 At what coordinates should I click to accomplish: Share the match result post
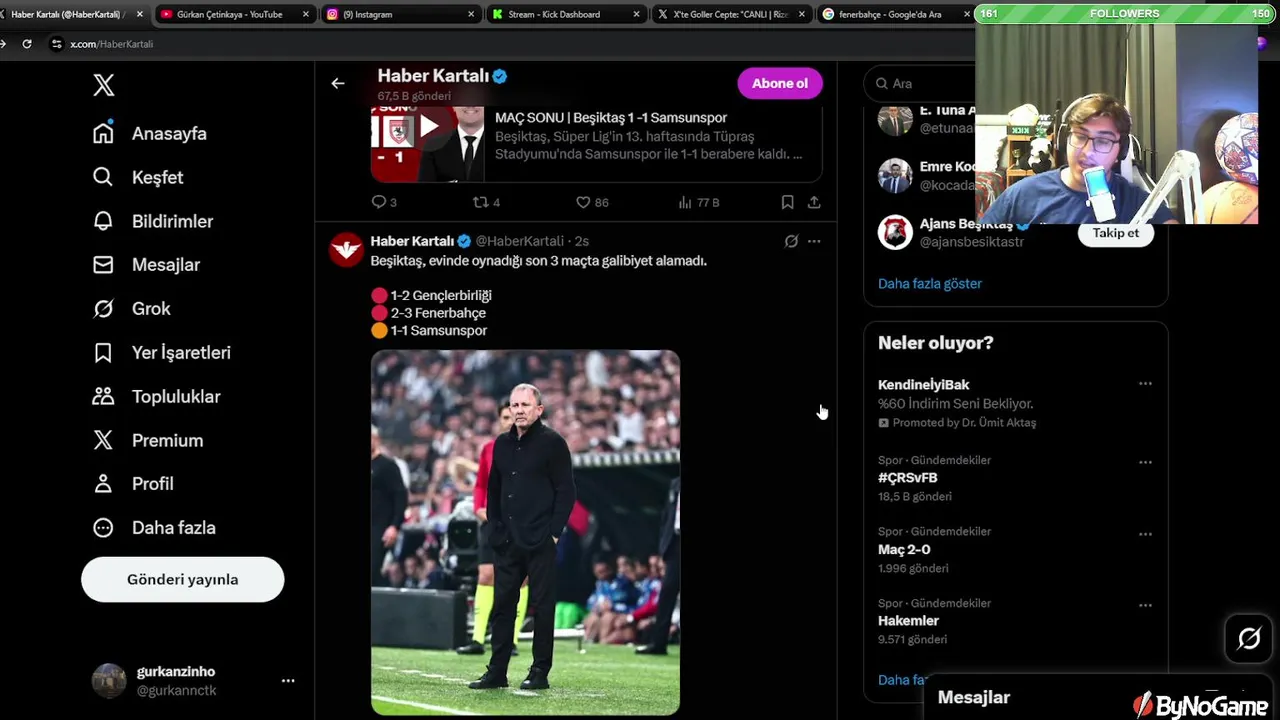click(814, 202)
